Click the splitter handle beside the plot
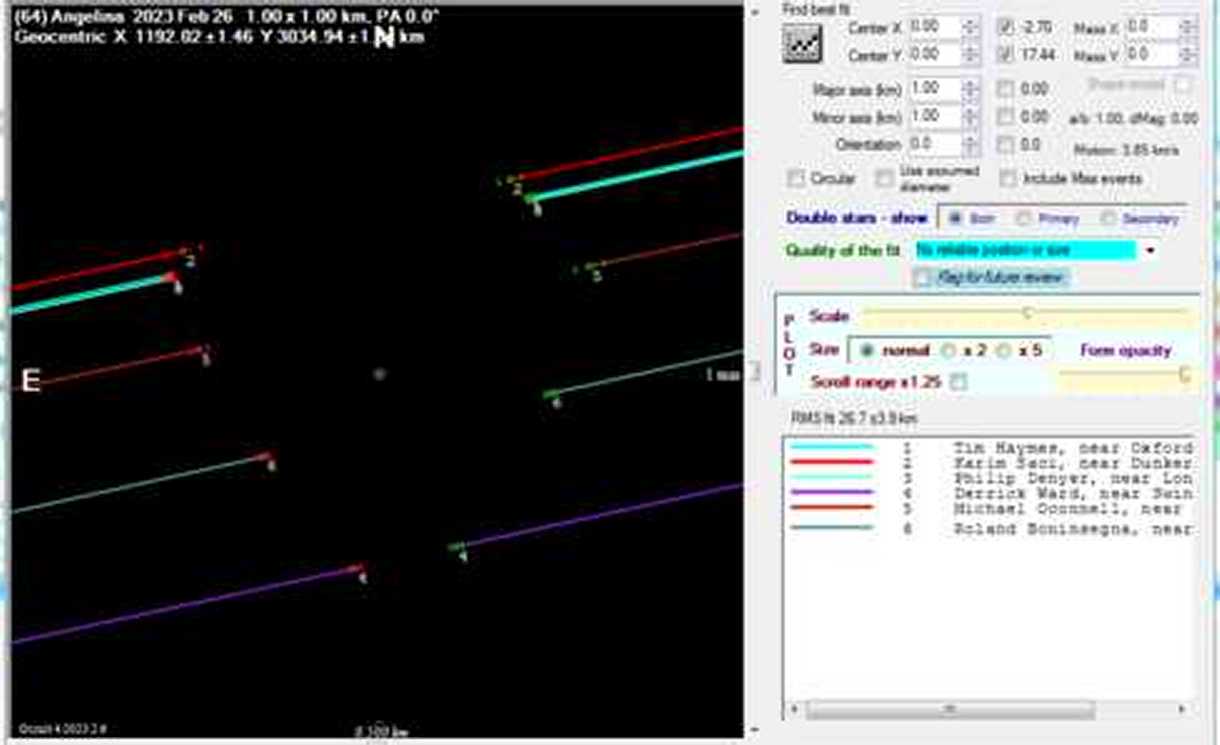This screenshot has width=1220, height=745. point(756,372)
